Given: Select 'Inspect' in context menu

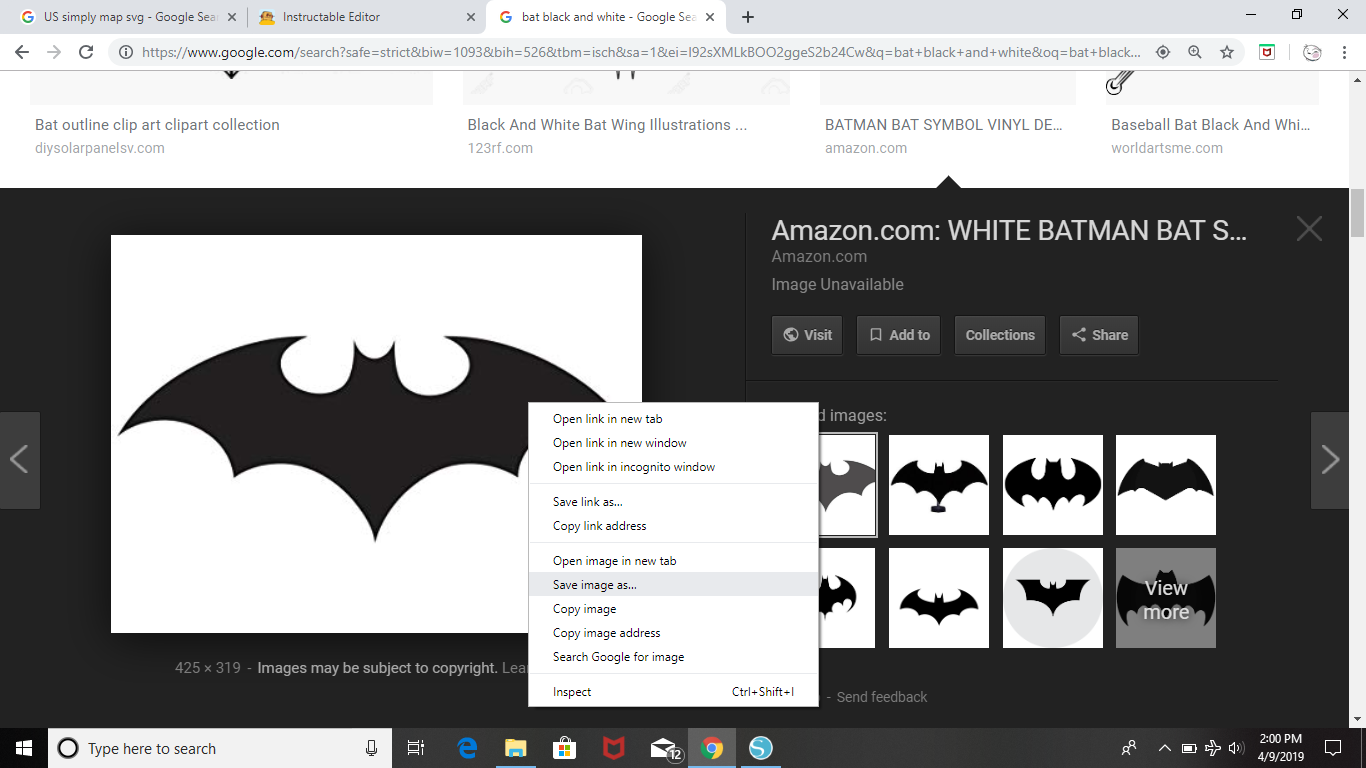Looking at the screenshot, I should coord(673,692).
